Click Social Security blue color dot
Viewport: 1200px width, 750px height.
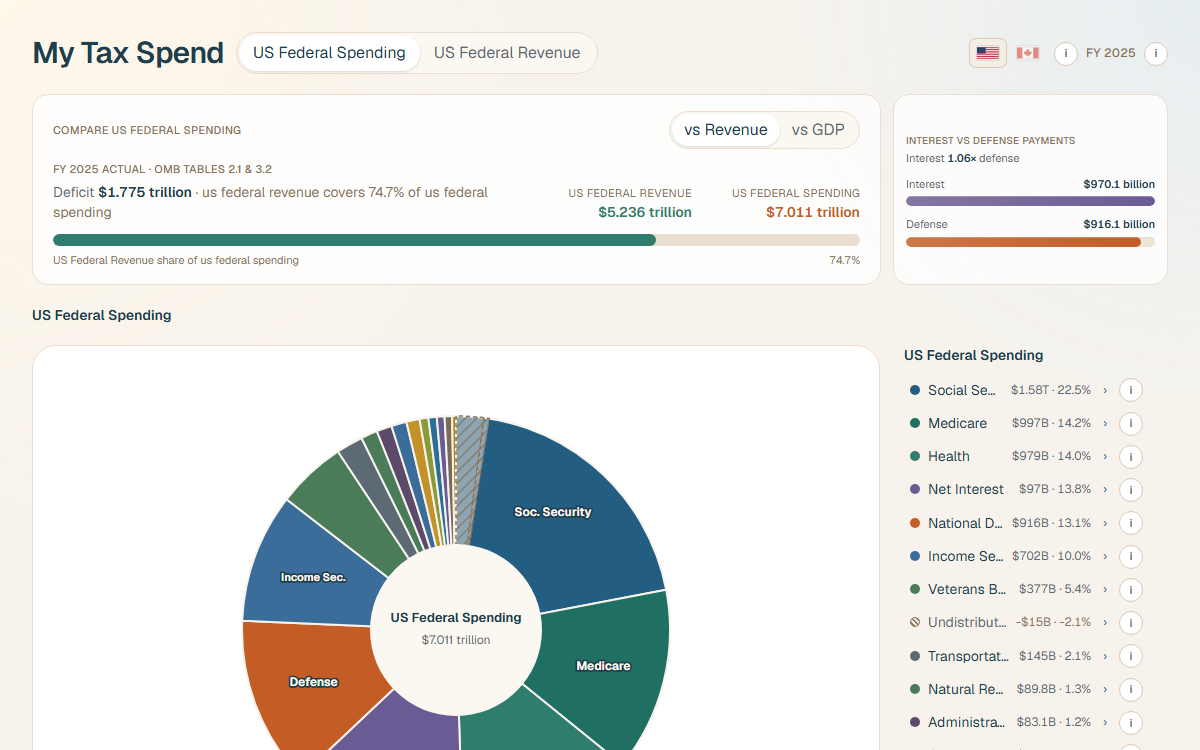pyautogui.click(x=915, y=390)
